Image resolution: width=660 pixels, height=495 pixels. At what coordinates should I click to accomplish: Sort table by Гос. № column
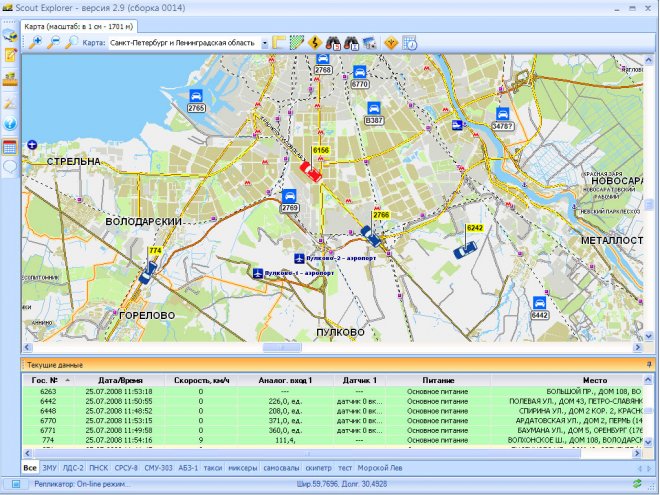pos(45,381)
